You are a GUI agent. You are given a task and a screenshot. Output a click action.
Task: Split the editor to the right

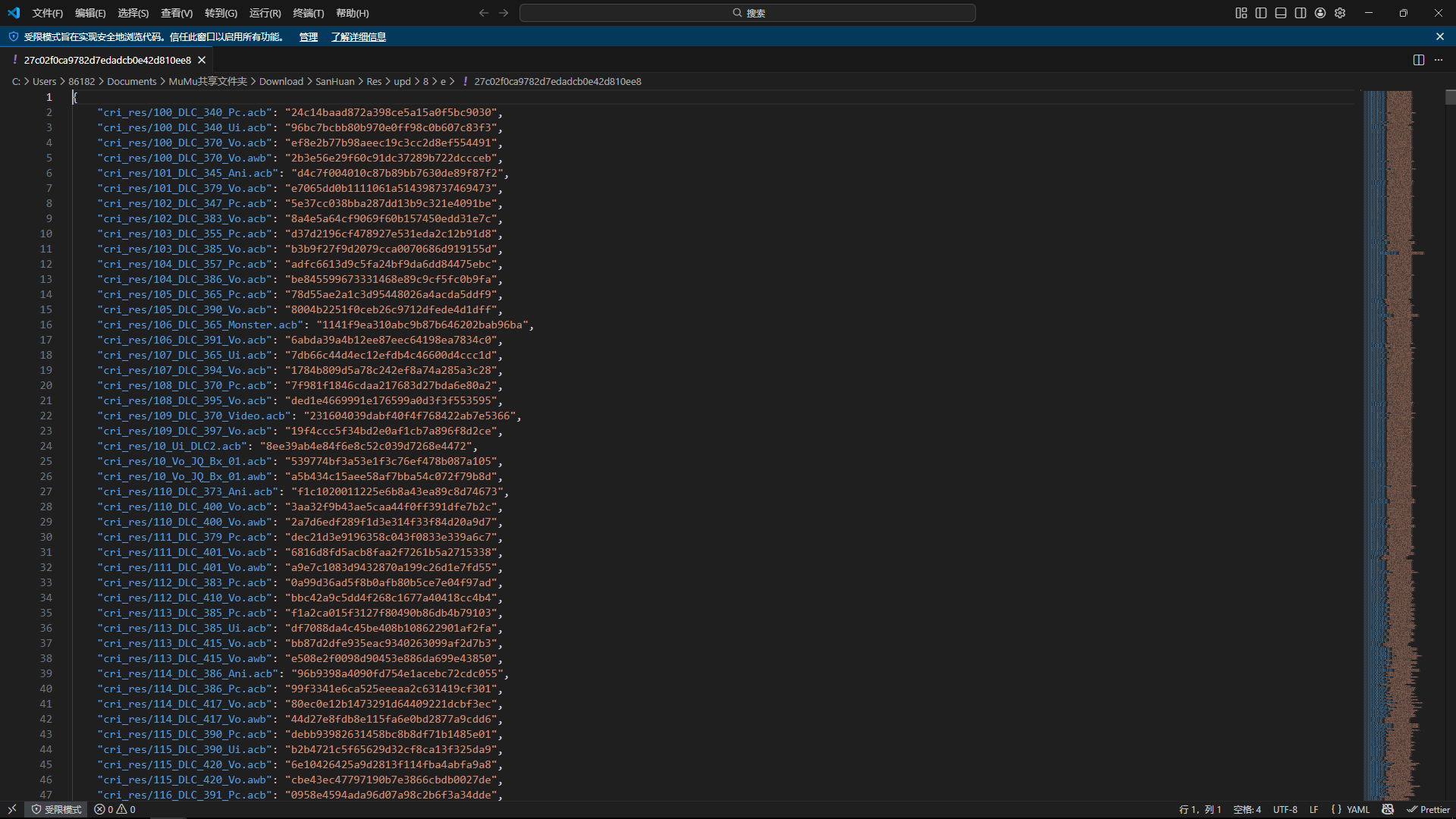[x=1418, y=60]
